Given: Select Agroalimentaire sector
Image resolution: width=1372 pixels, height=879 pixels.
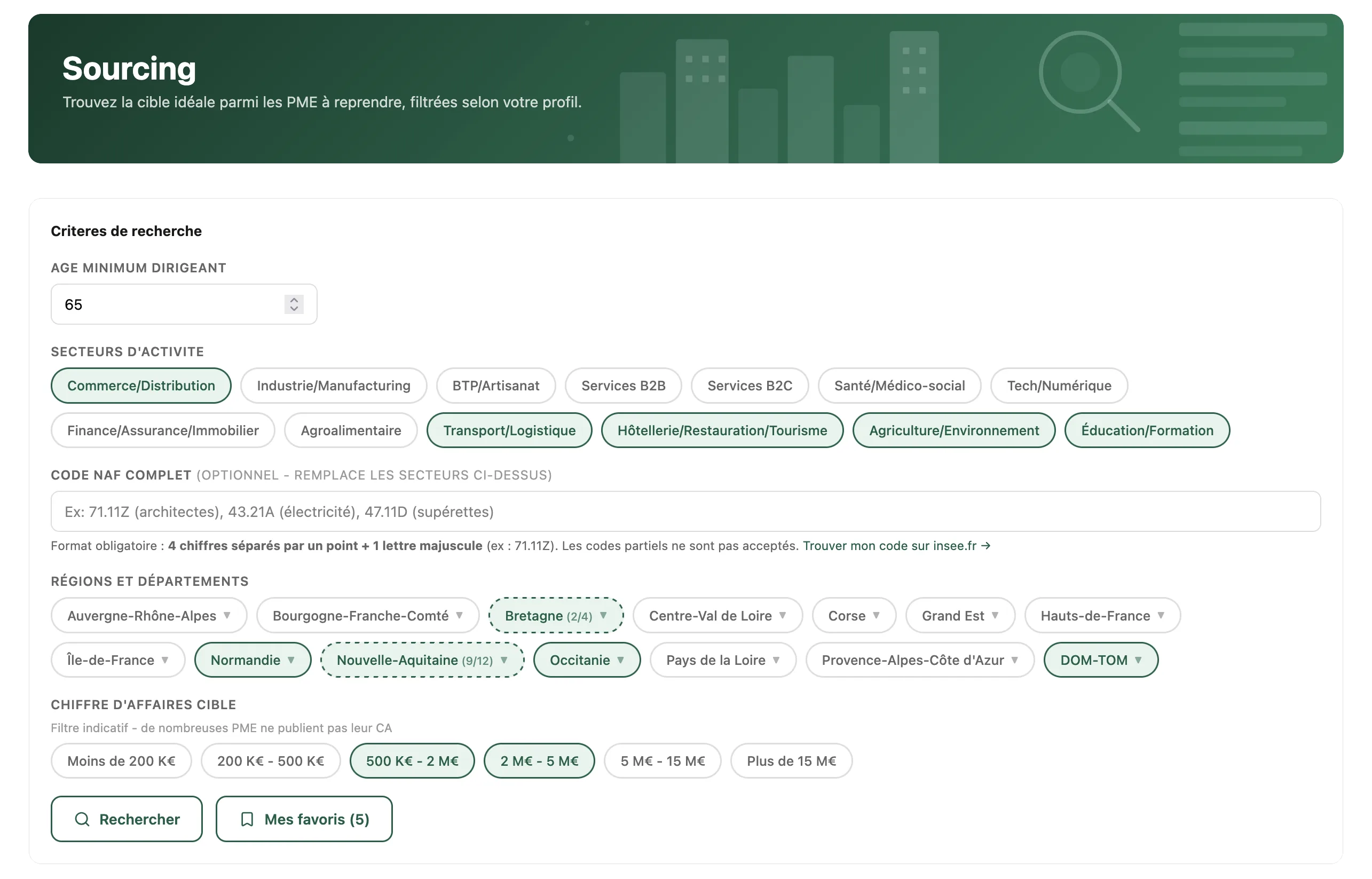Looking at the screenshot, I should [351, 430].
